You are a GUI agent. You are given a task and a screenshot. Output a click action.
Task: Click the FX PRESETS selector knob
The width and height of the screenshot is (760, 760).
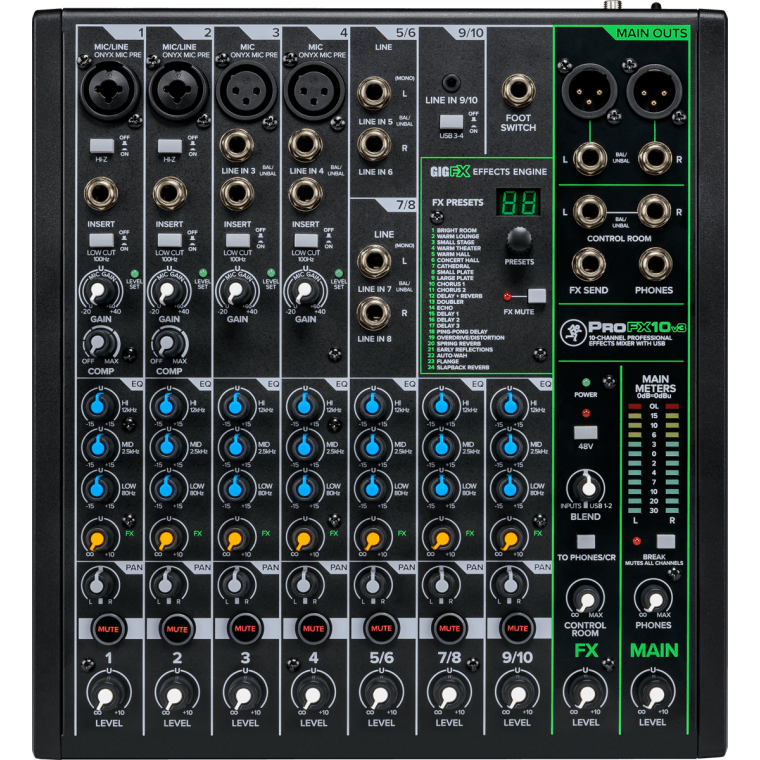coord(518,239)
